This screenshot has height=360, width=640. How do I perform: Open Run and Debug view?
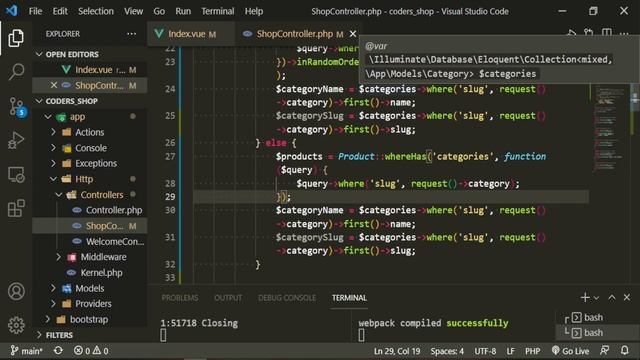click(x=16, y=140)
